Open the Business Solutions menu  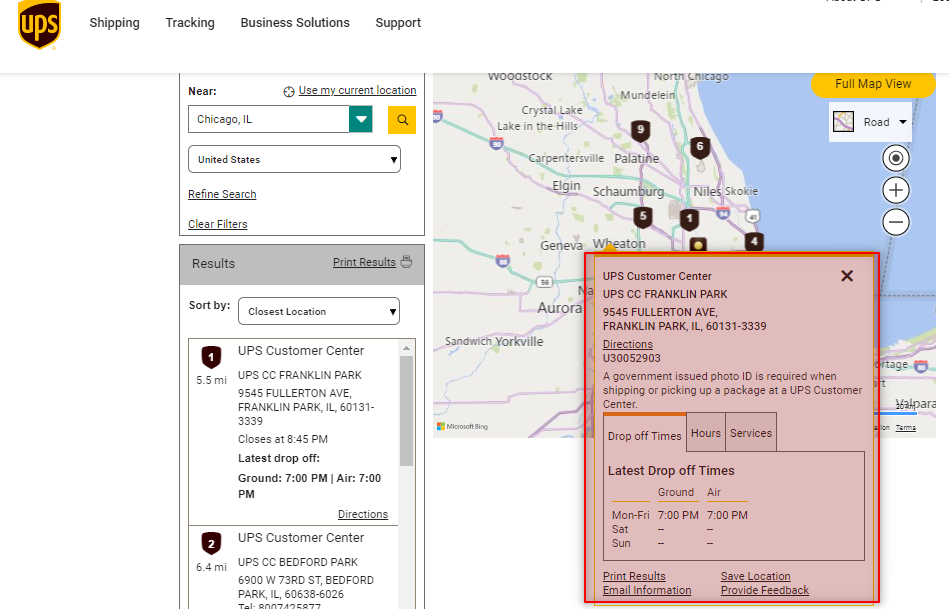click(295, 23)
